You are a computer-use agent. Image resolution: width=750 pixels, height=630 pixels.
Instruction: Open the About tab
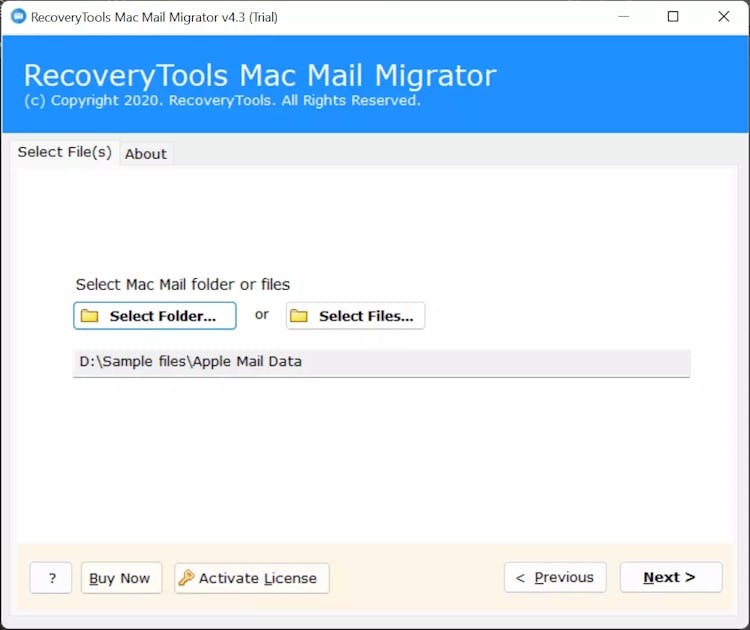click(146, 154)
